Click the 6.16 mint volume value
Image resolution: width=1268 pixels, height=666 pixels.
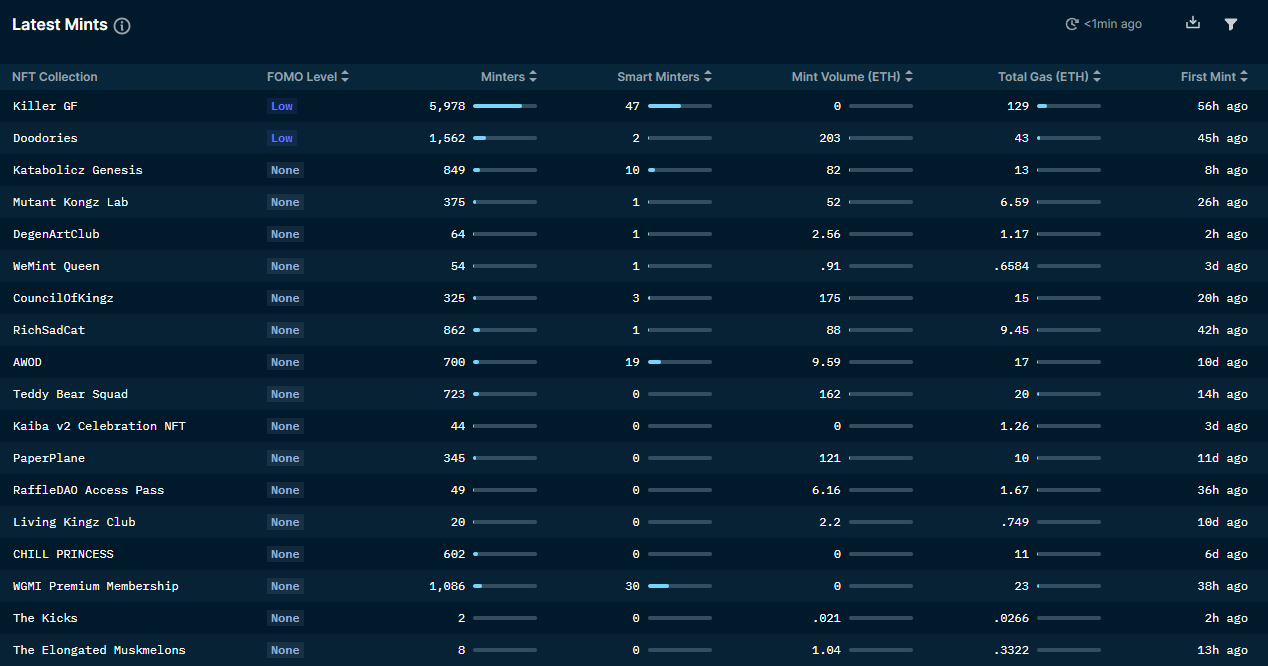coord(826,490)
